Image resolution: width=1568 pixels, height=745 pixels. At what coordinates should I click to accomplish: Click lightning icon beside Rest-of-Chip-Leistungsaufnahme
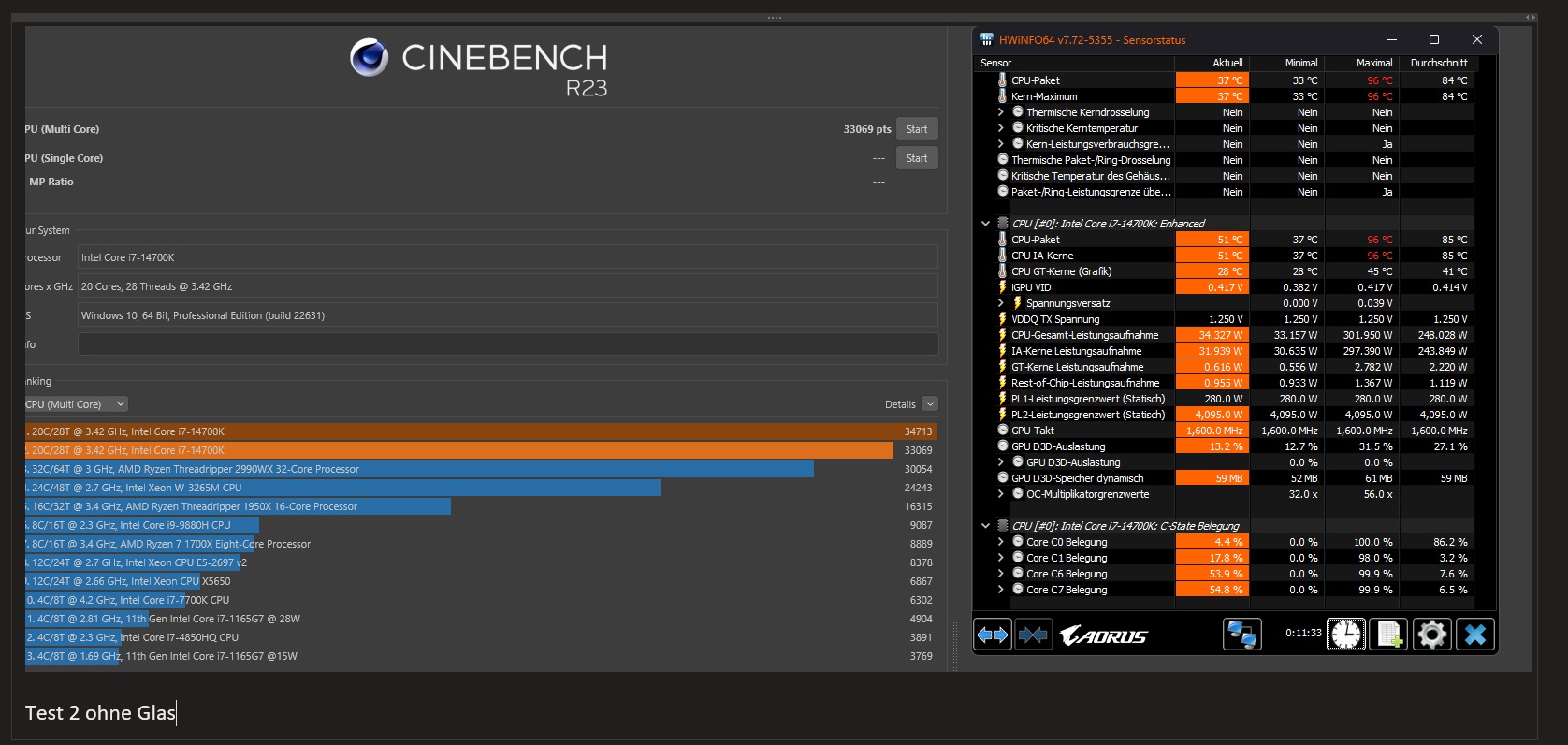point(1002,383)
